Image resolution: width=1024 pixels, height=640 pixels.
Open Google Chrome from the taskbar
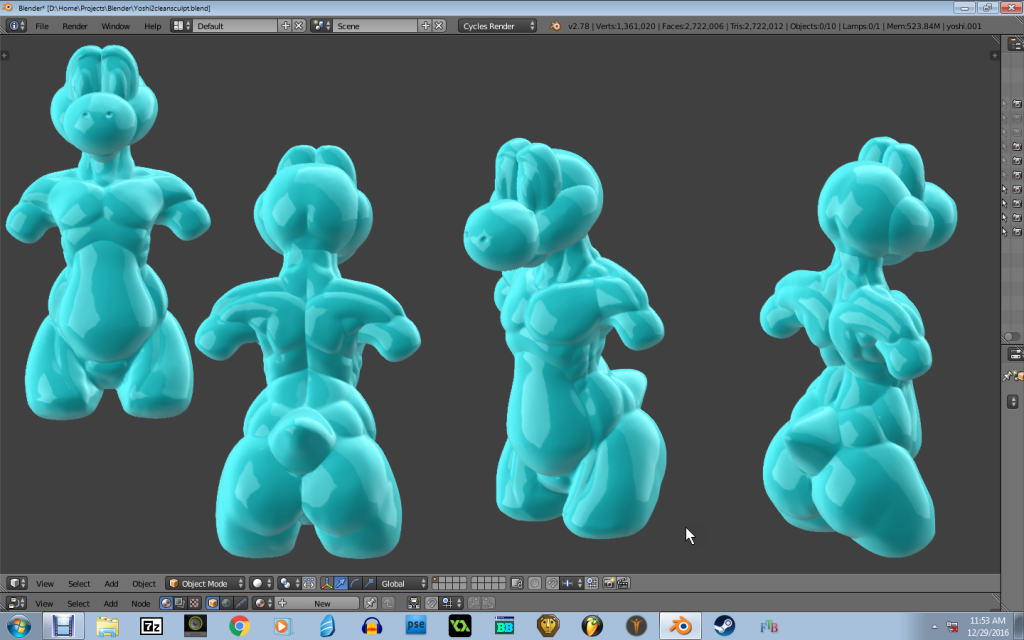[x=239, y=626]
